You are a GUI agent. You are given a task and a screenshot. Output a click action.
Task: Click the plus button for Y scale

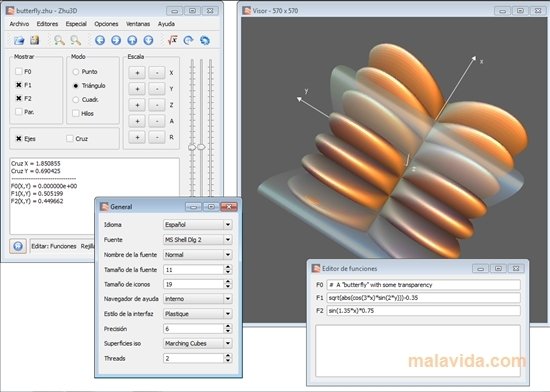point(137,89)
